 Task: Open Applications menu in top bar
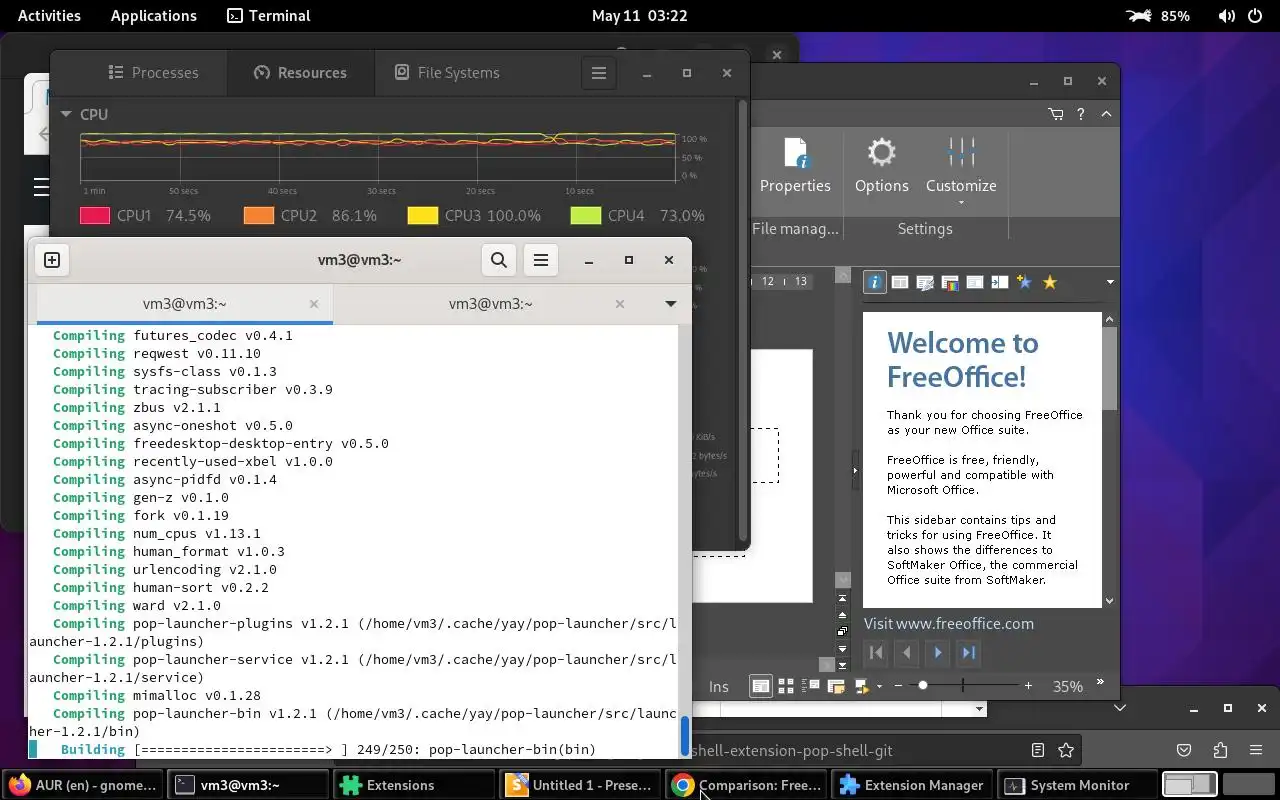pyautogui.click(x=154, y=15)
